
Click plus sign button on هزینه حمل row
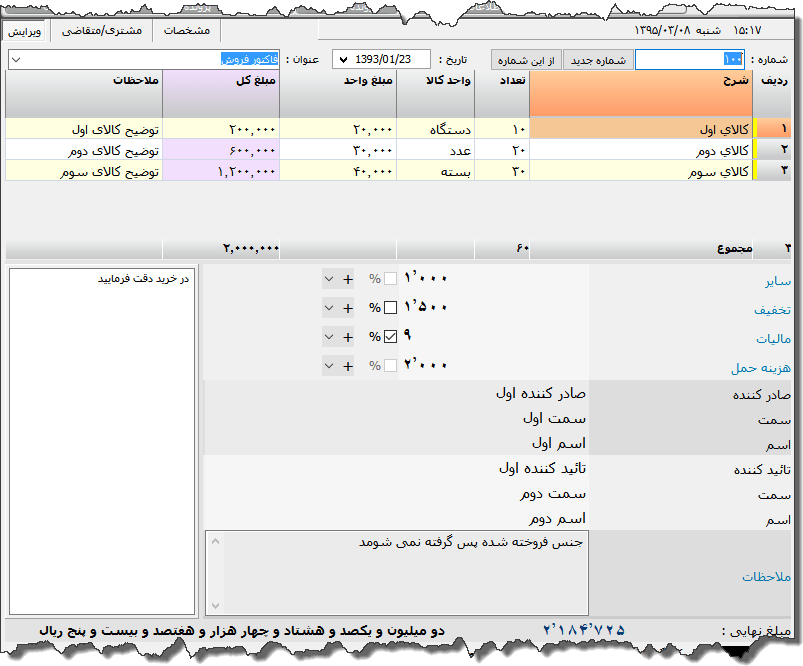click(x=347, y=366)
